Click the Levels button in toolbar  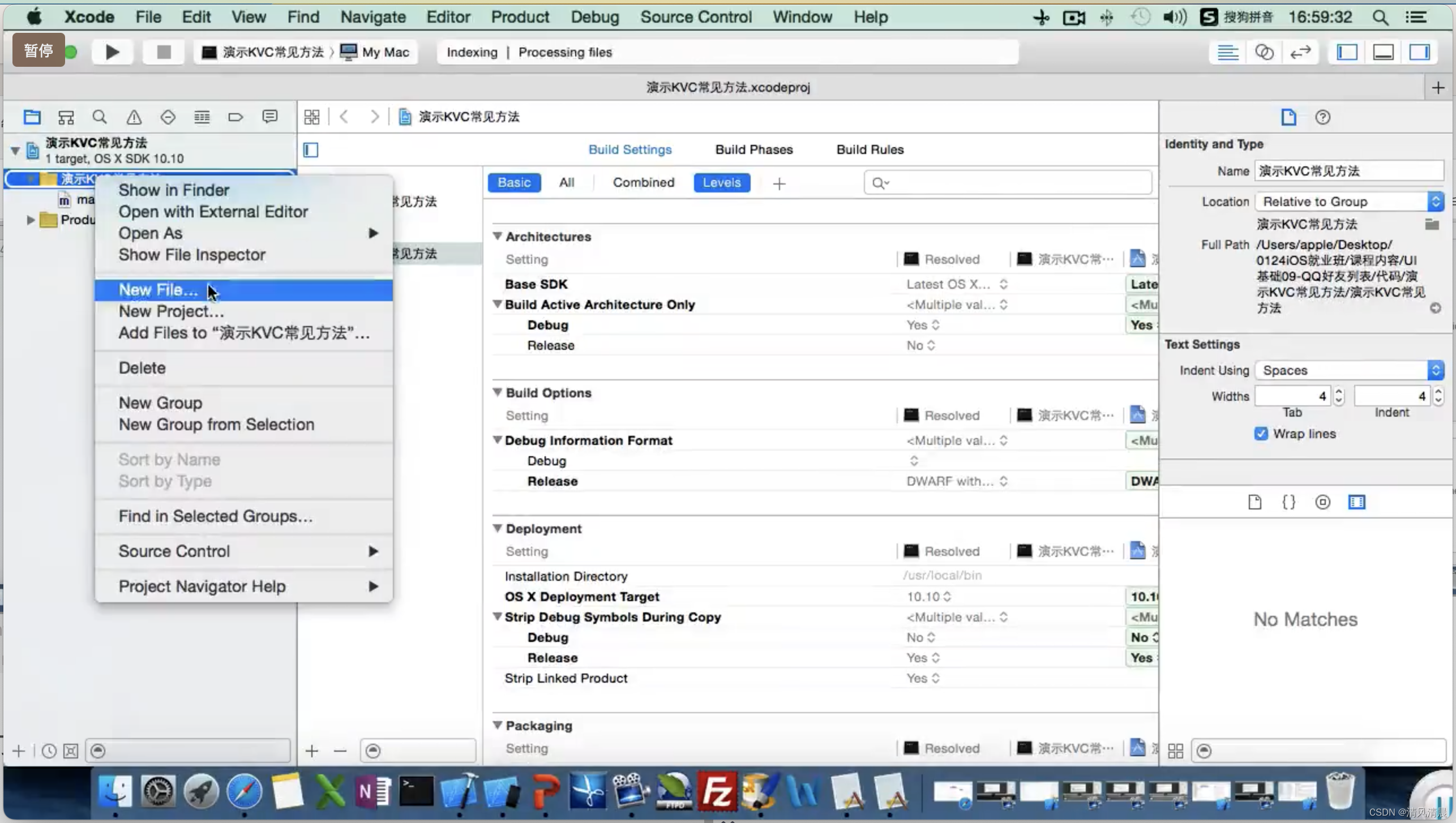[722, 182]
